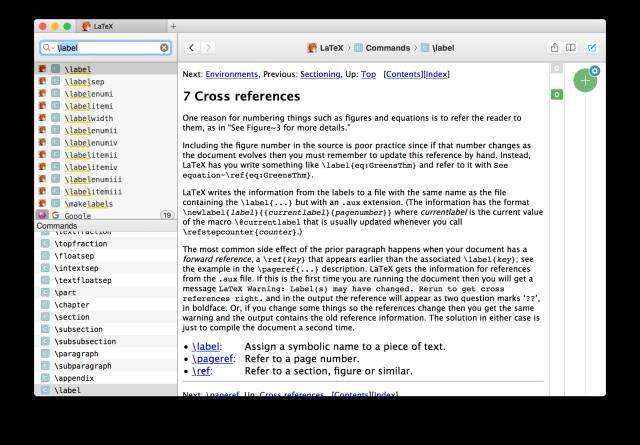Click the Share toolbar icon
The width and height of the screenshot is (640, 445).
point(554,48)
